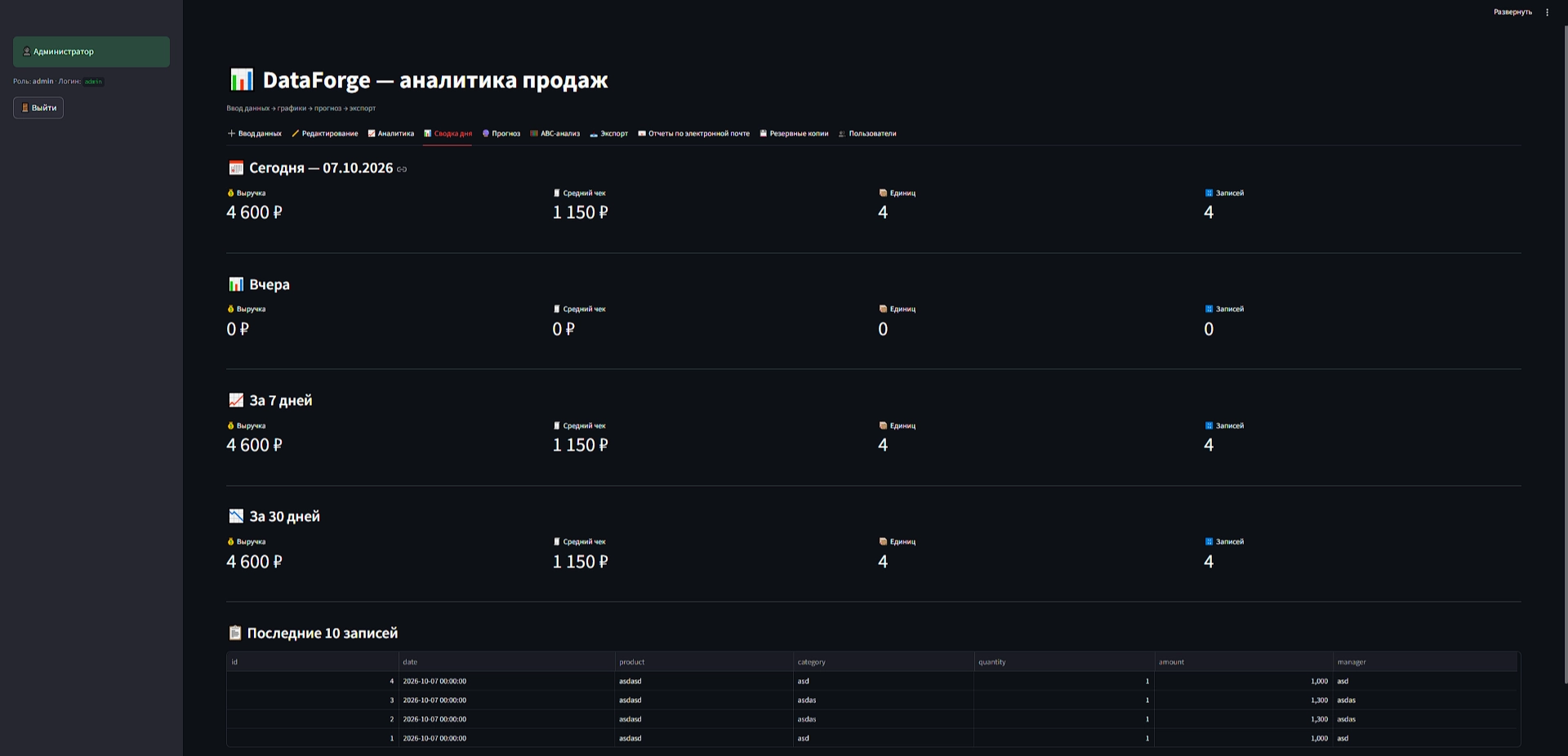Sort table by the id column header
This screenshot has width=1568, height=756.
[x=313, y=662]
